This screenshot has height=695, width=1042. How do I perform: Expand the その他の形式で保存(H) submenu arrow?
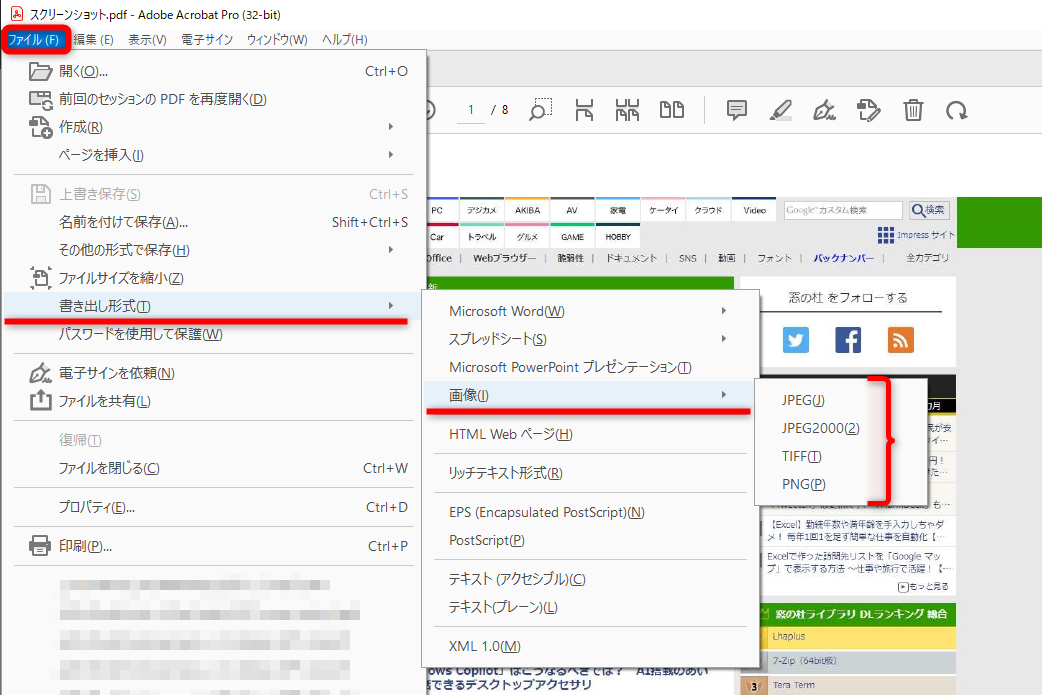pos(391,249)
